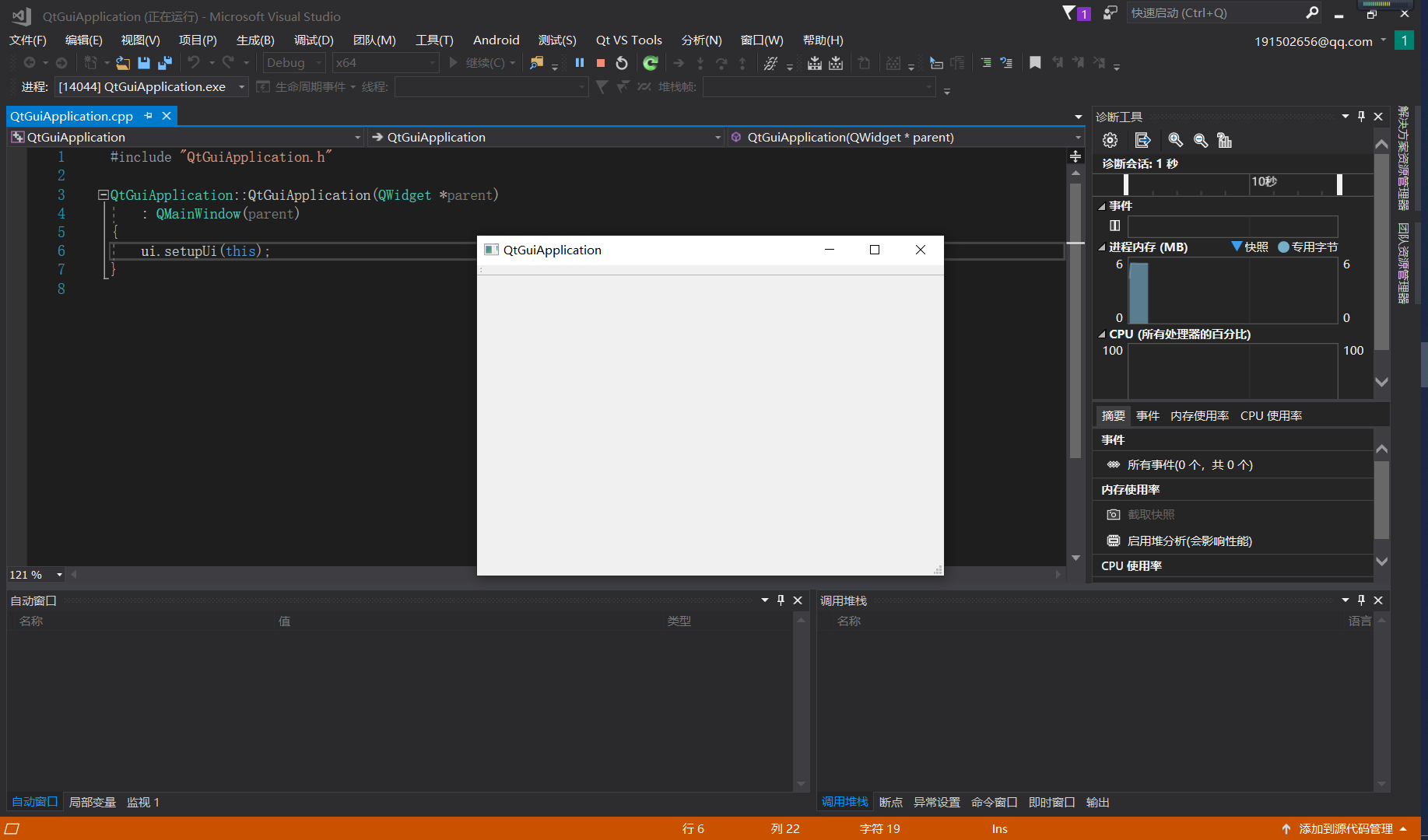Toggle a bookmark on the current line
Image resolution: width=1428 pixels, height=840 pixels.
coord(1035,63)
